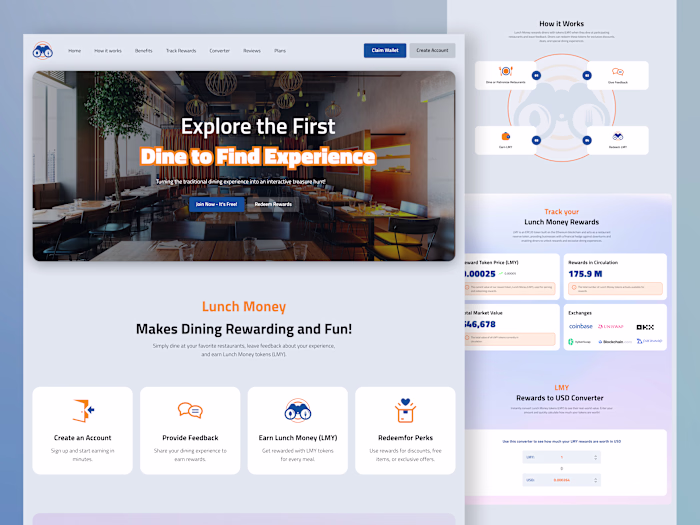Viewport: 700px width, 525px height.
Task: Click blue step badge beside Redeem LMY card
Action: click(587, 140)
